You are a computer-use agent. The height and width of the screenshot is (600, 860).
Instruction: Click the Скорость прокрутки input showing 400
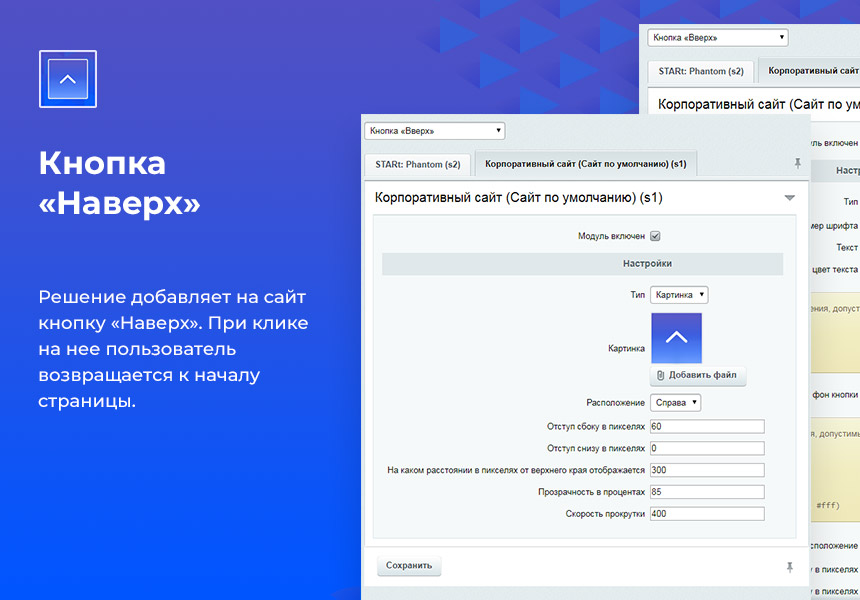707,513
